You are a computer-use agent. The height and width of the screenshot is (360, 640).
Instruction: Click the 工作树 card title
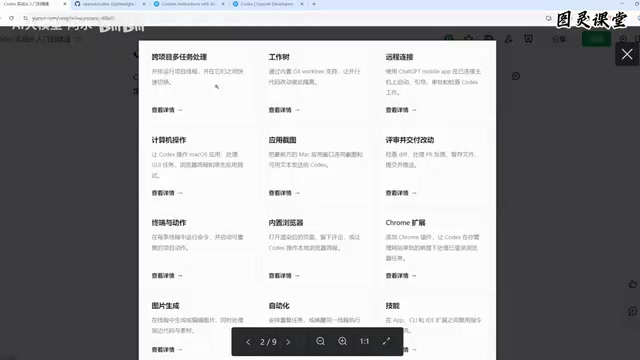(x=279, y=57)
